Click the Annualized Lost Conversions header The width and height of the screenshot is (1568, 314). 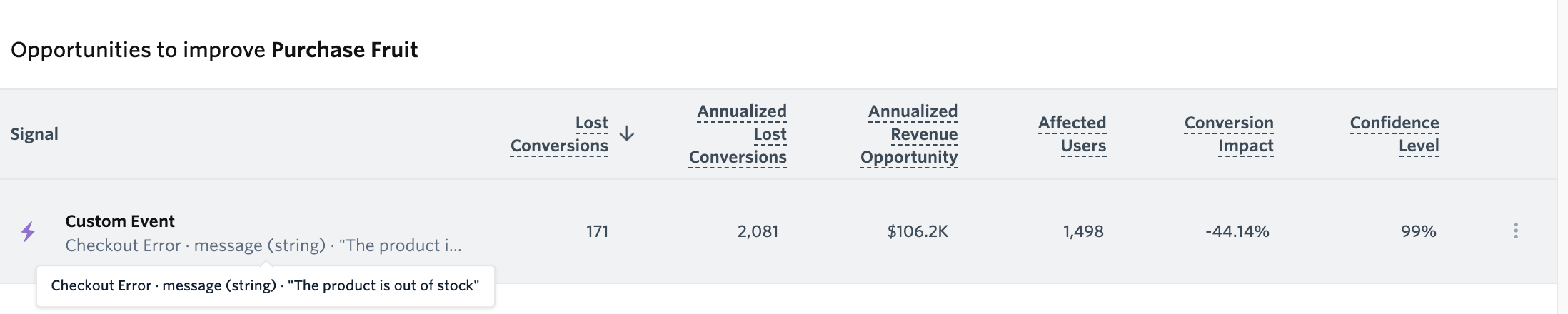[x=738, y=134]
